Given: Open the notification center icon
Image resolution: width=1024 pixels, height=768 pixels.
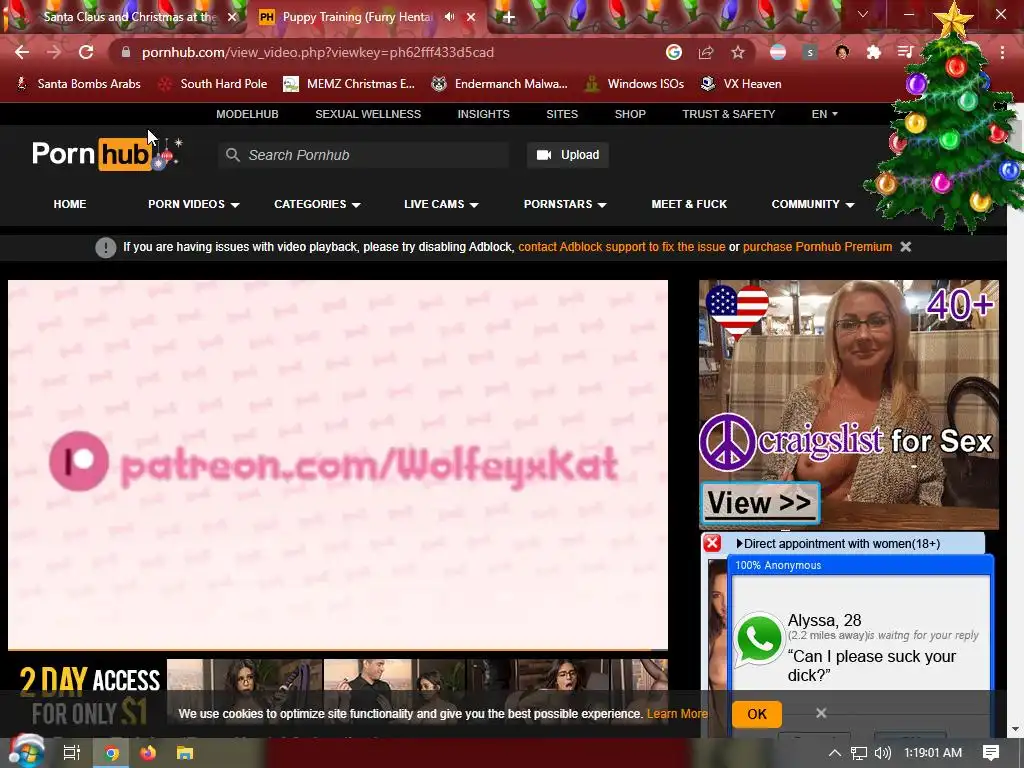Looking at the screenshot, I should pyautogui.click(x=991, y=753).
